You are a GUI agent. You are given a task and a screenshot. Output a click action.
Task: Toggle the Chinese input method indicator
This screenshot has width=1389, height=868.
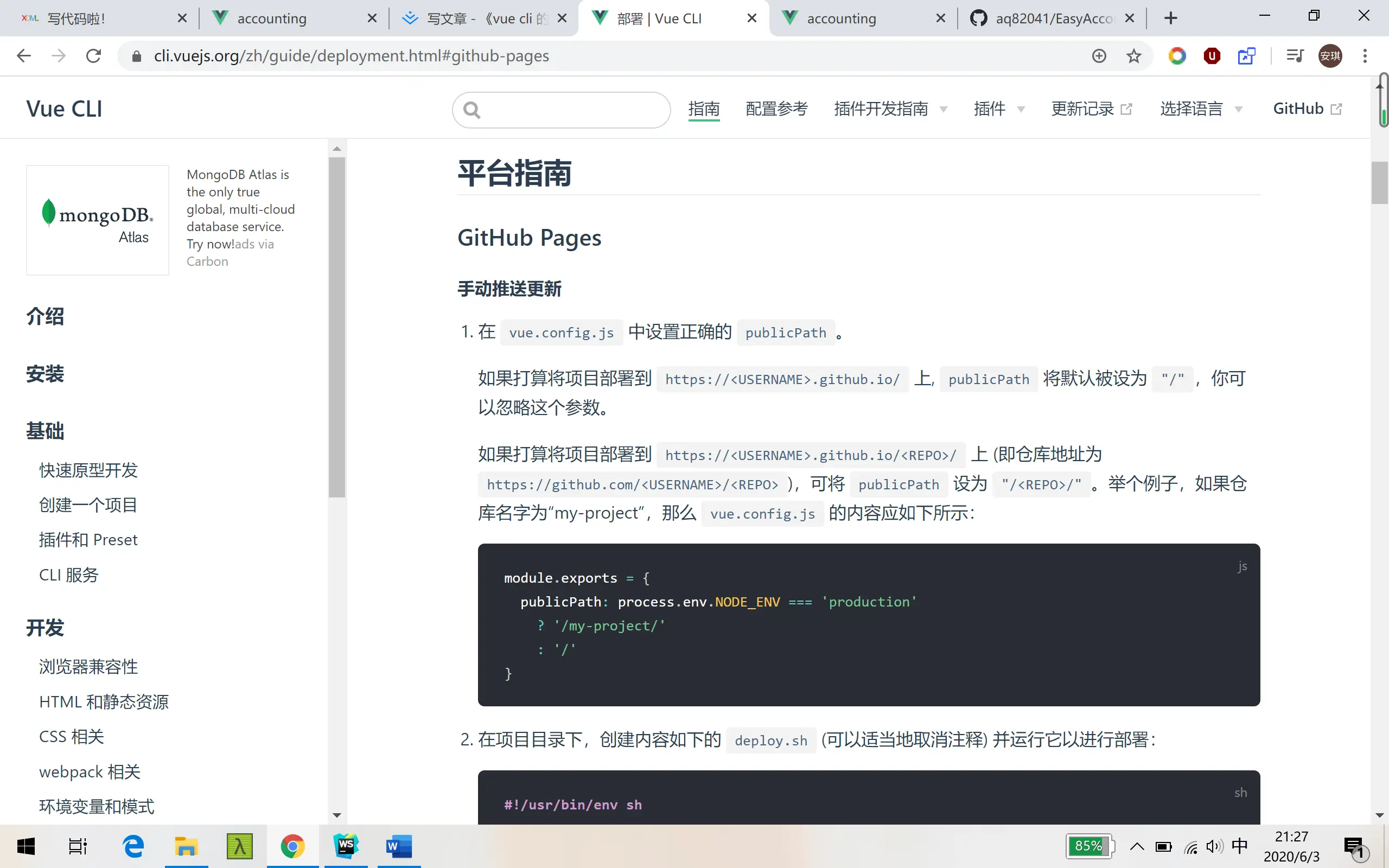(x=1239, y=846)
